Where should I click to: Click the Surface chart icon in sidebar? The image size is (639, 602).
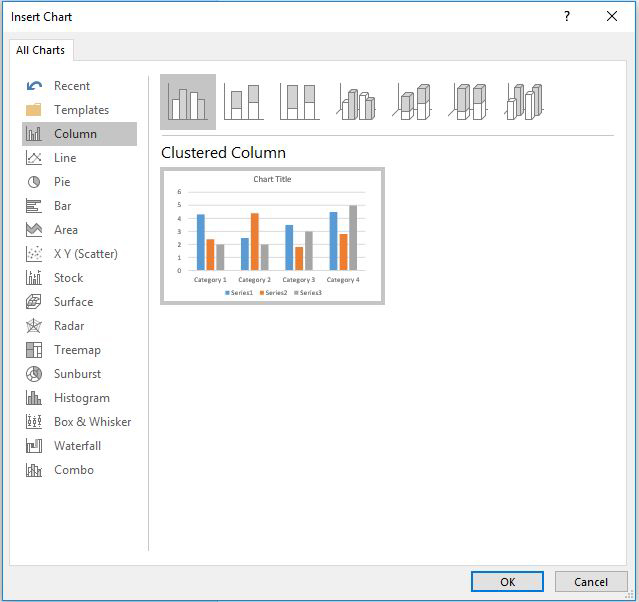34,302
